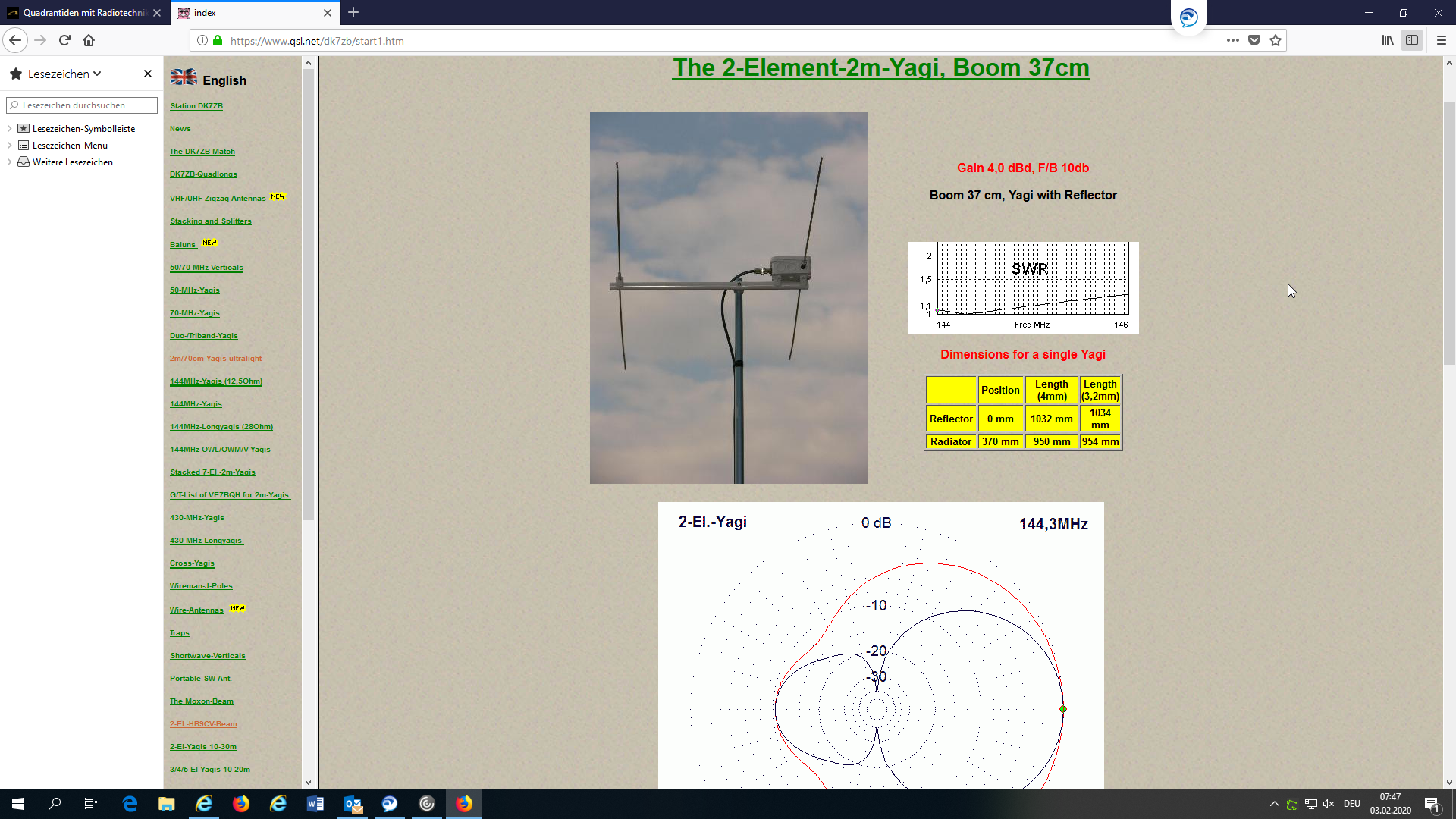Viewport: 1456px width, 819px height.
Task: Close the Lesezeichen bookmarks sidebar
Action: 148,74
